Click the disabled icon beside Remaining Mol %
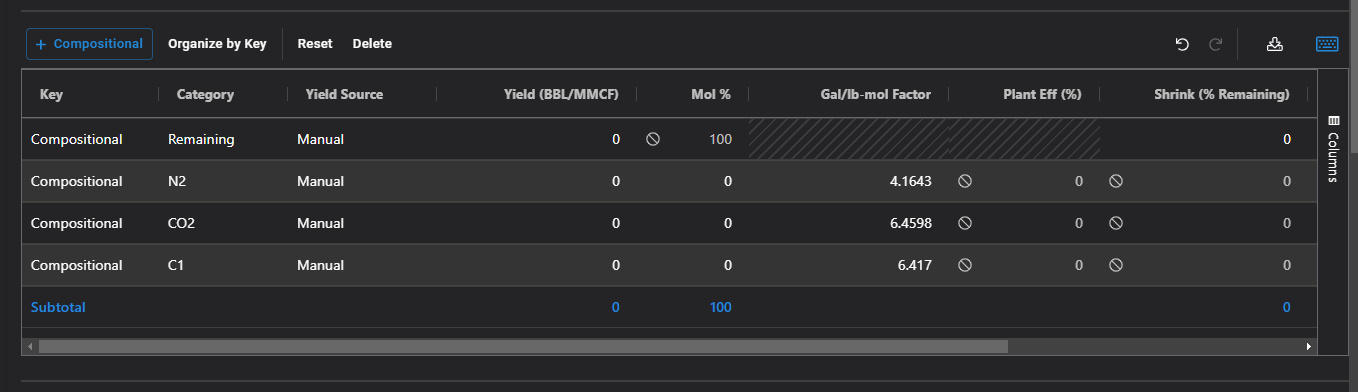The height and width of the screenshot is (392, 1358). click(x=653, y=140)
